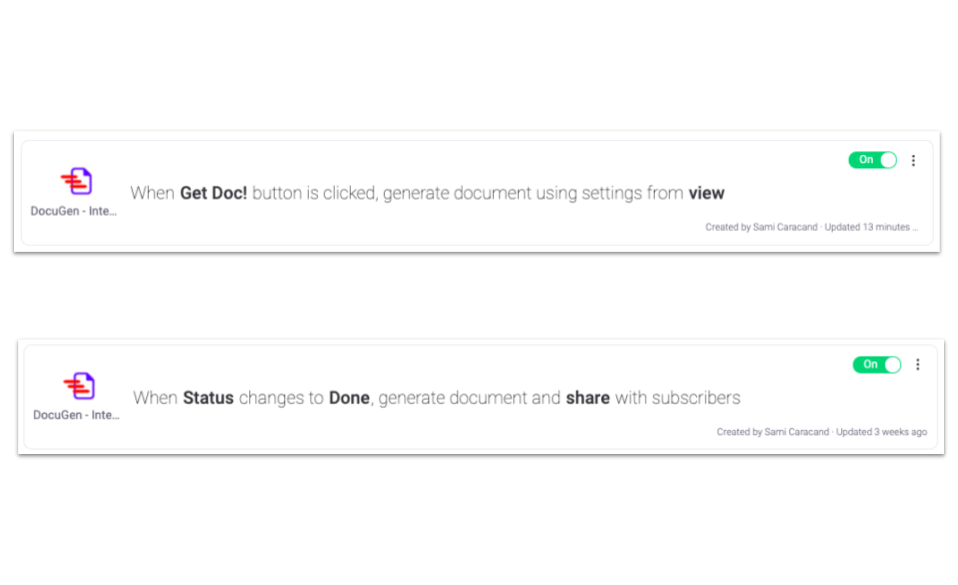Screen dimensions: 958x585
Task: Disable the Status changes to Done automation
Action: [x=876, y=365]
